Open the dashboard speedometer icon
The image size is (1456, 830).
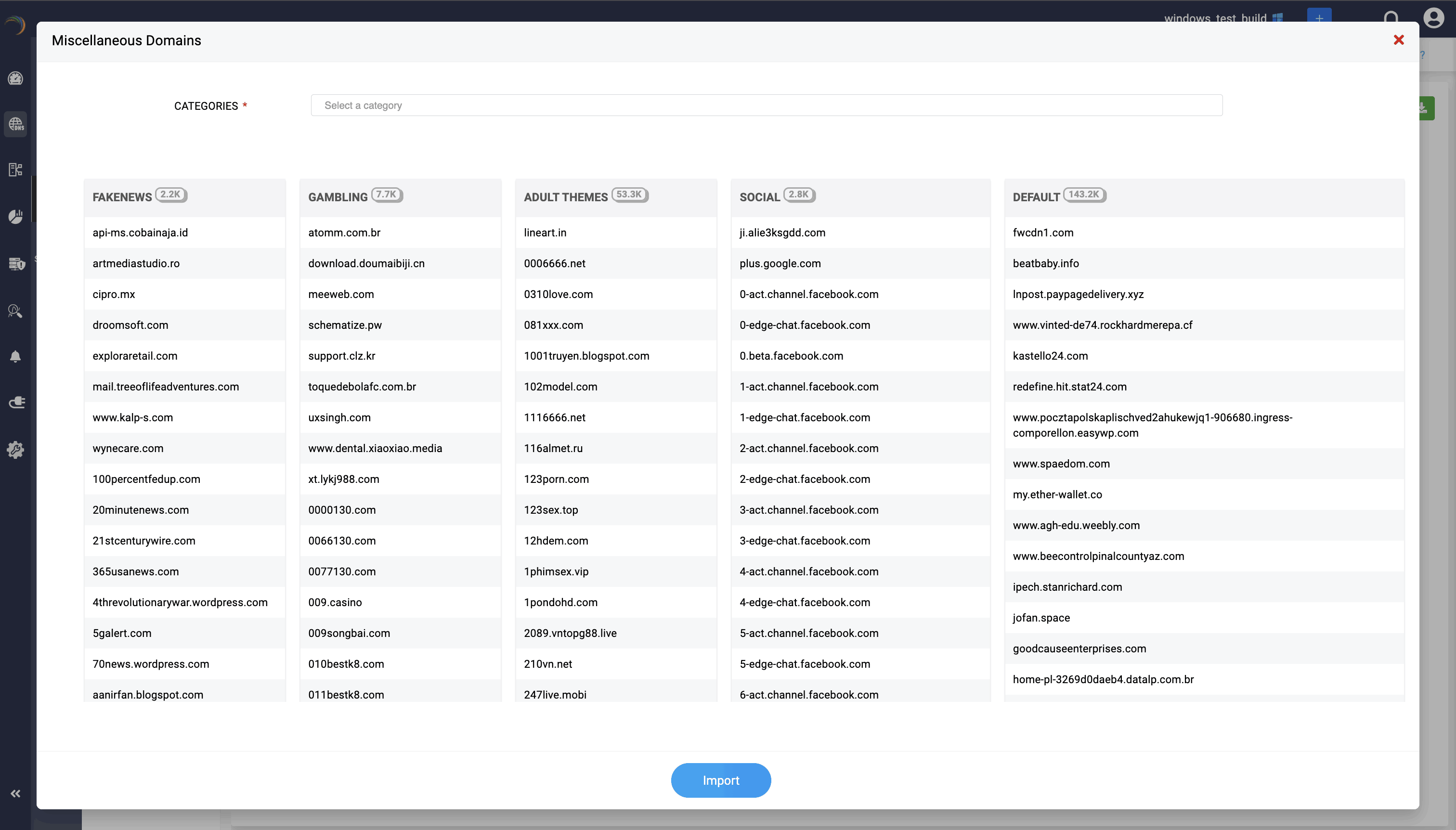[x=15, y=78]
